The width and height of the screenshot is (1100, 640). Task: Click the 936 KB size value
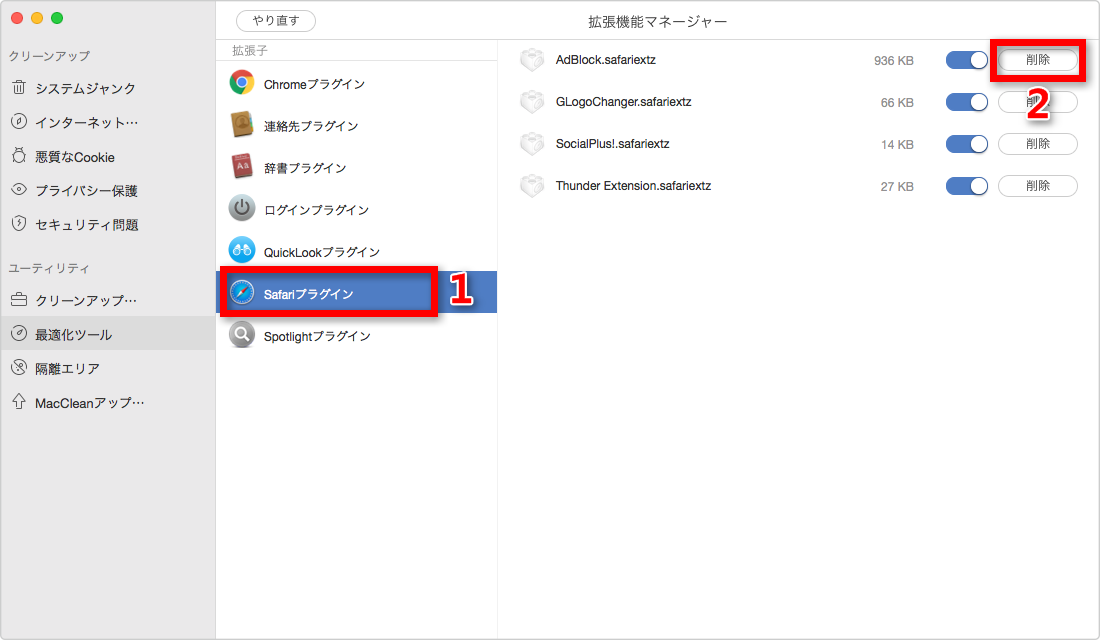tap(894, 61)
